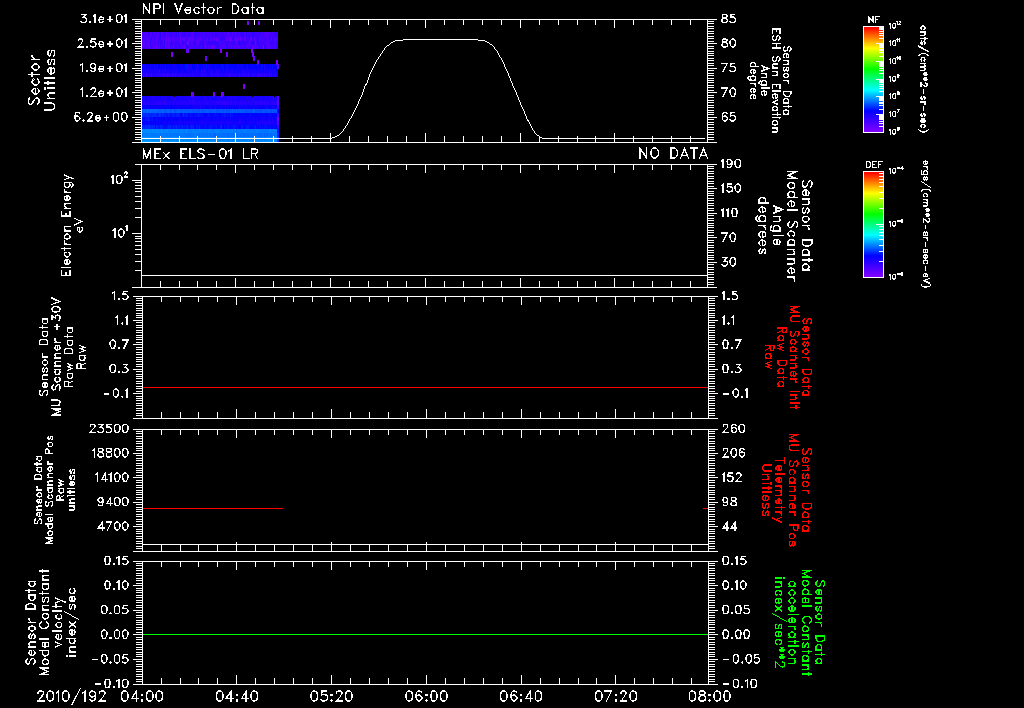Viewport: 1024px width, 708px height.
Task: Click the '23500' scanner position axis value
Action: (x=109, y=428)
